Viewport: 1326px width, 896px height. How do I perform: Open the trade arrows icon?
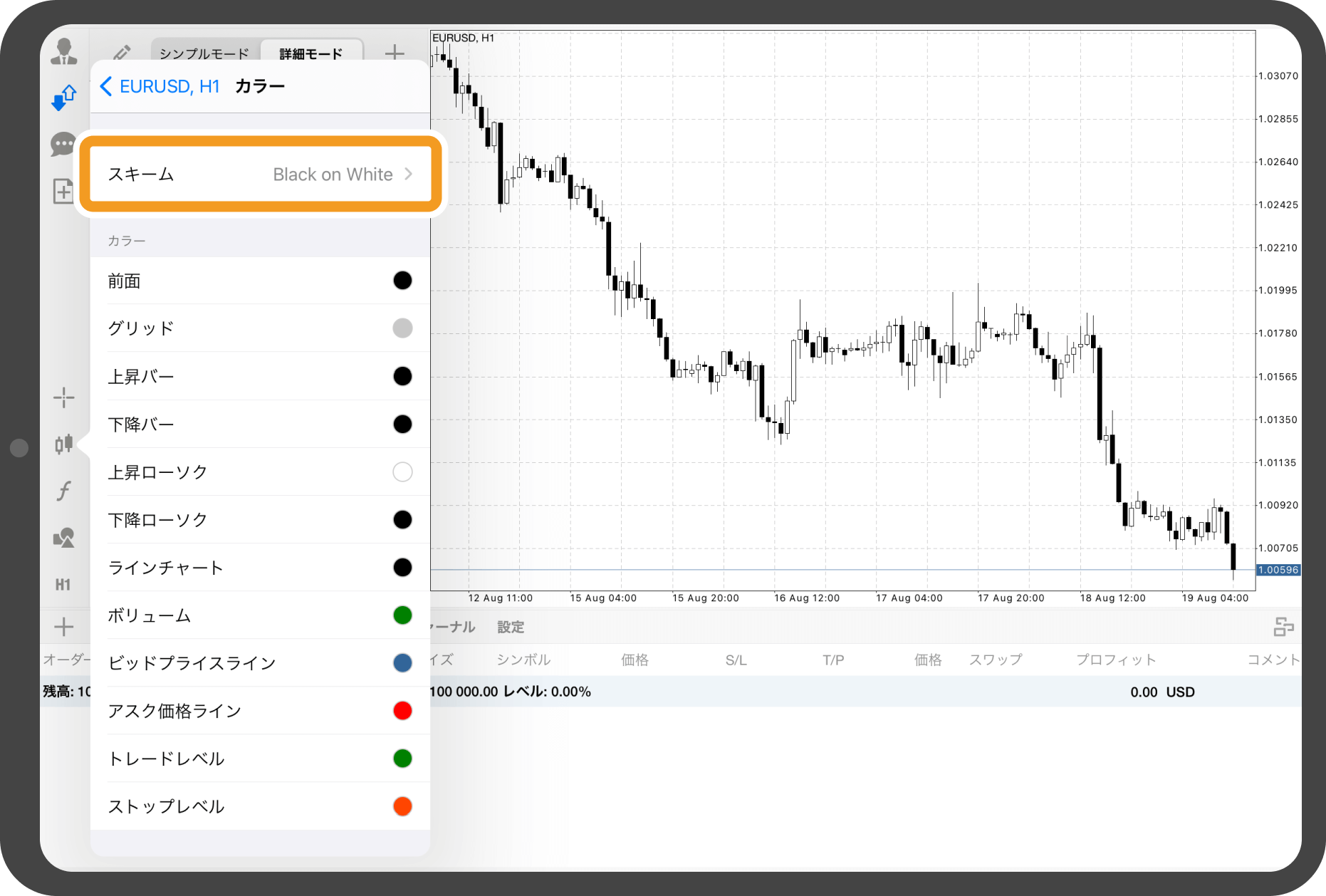(64, 98)
